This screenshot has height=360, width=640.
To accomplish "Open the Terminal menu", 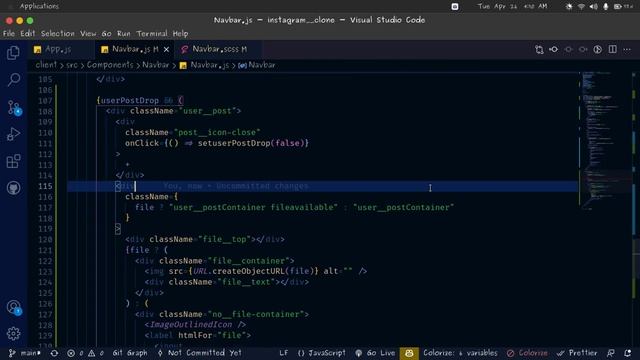I will (x=152, y=33).
